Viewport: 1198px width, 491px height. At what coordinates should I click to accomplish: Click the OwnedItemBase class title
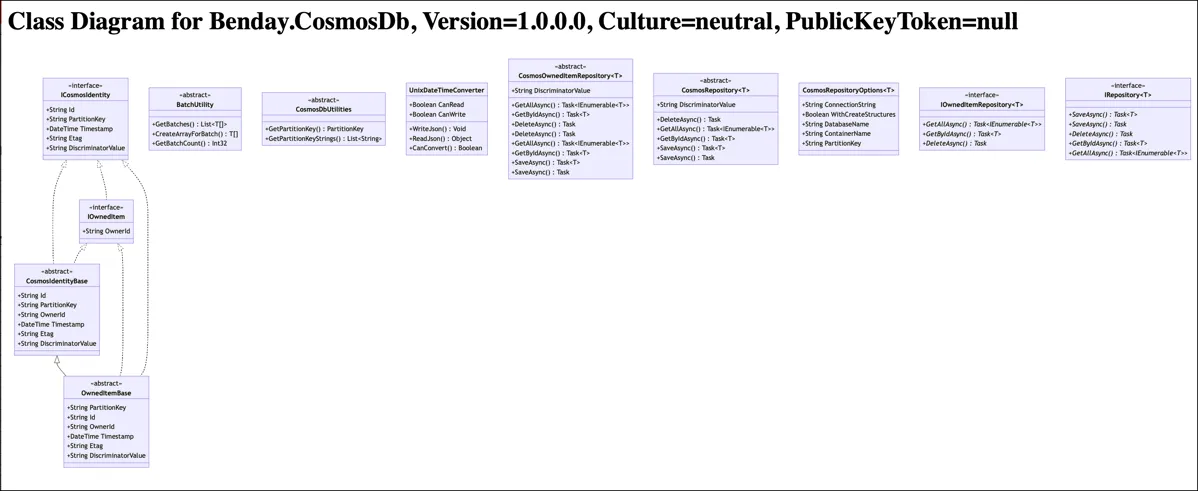(106, 393)
